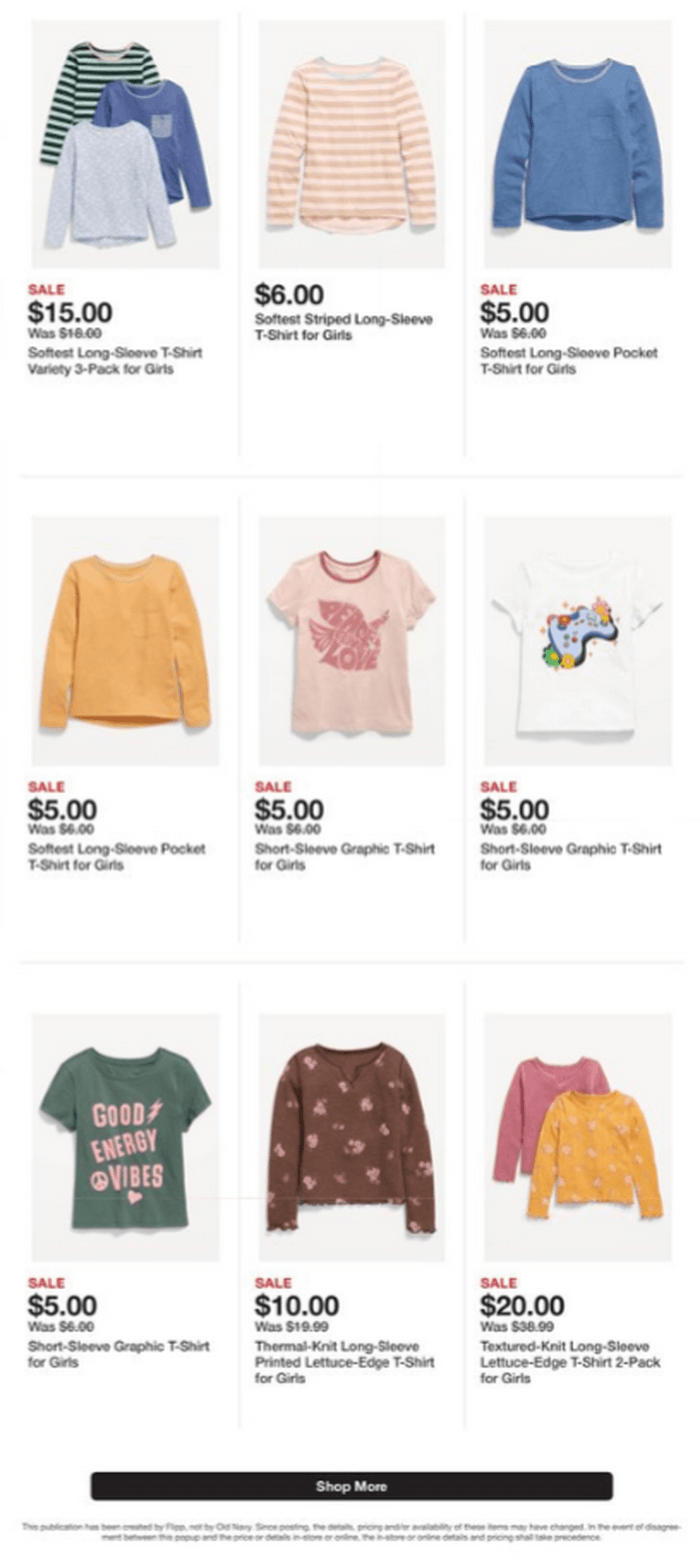Image resolution: width=700 pixels, height=1558 pixels.
Task: Click Short-Sleeve Graphic T-Shirt title under green tee
Action: pos(118,1354)
